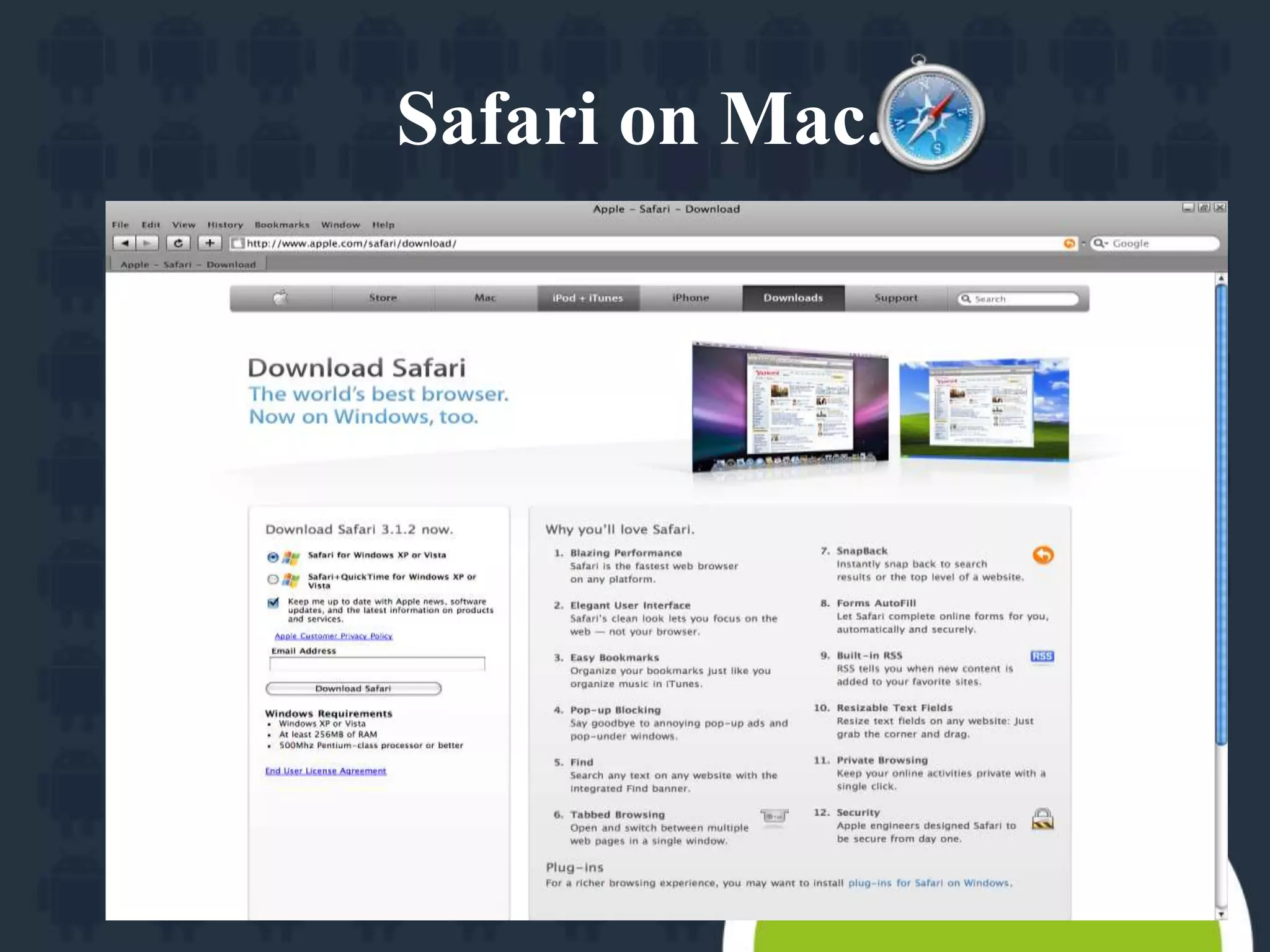Click the orange SnapBack feature icon

point(1043,555)
